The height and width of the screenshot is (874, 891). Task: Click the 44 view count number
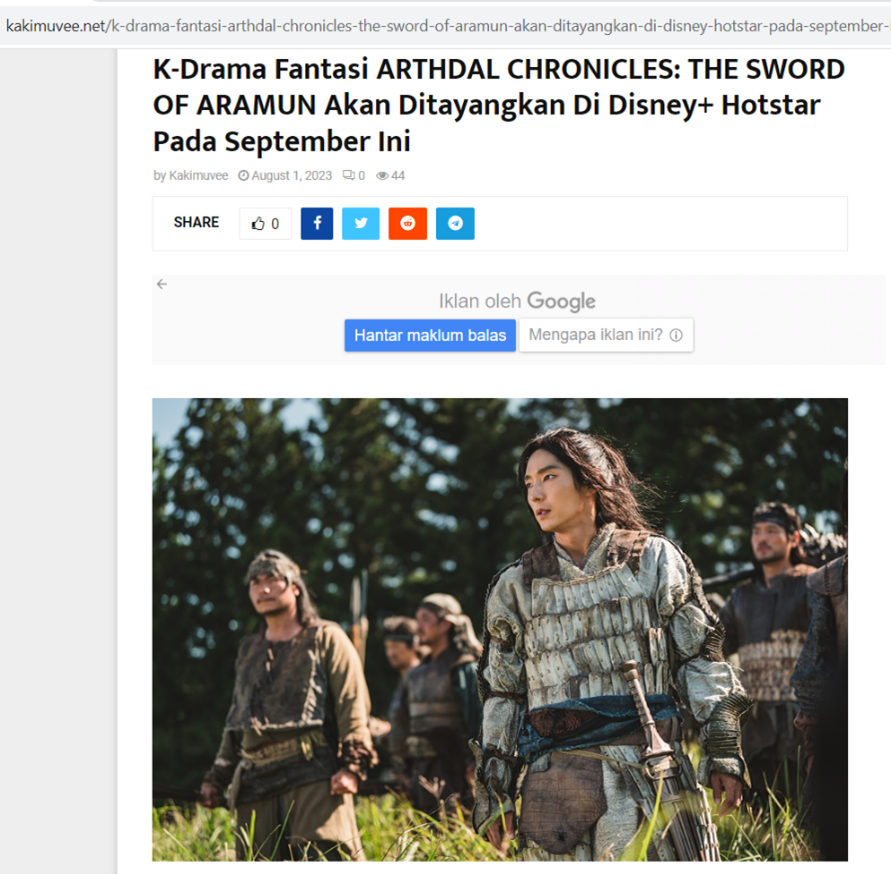click(x=398, y=176)
